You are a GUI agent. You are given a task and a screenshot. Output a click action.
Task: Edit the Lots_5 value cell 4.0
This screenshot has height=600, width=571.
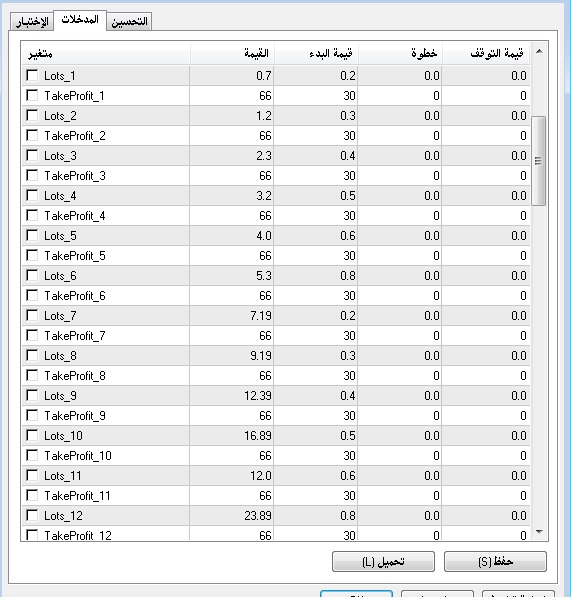[232, 235]
